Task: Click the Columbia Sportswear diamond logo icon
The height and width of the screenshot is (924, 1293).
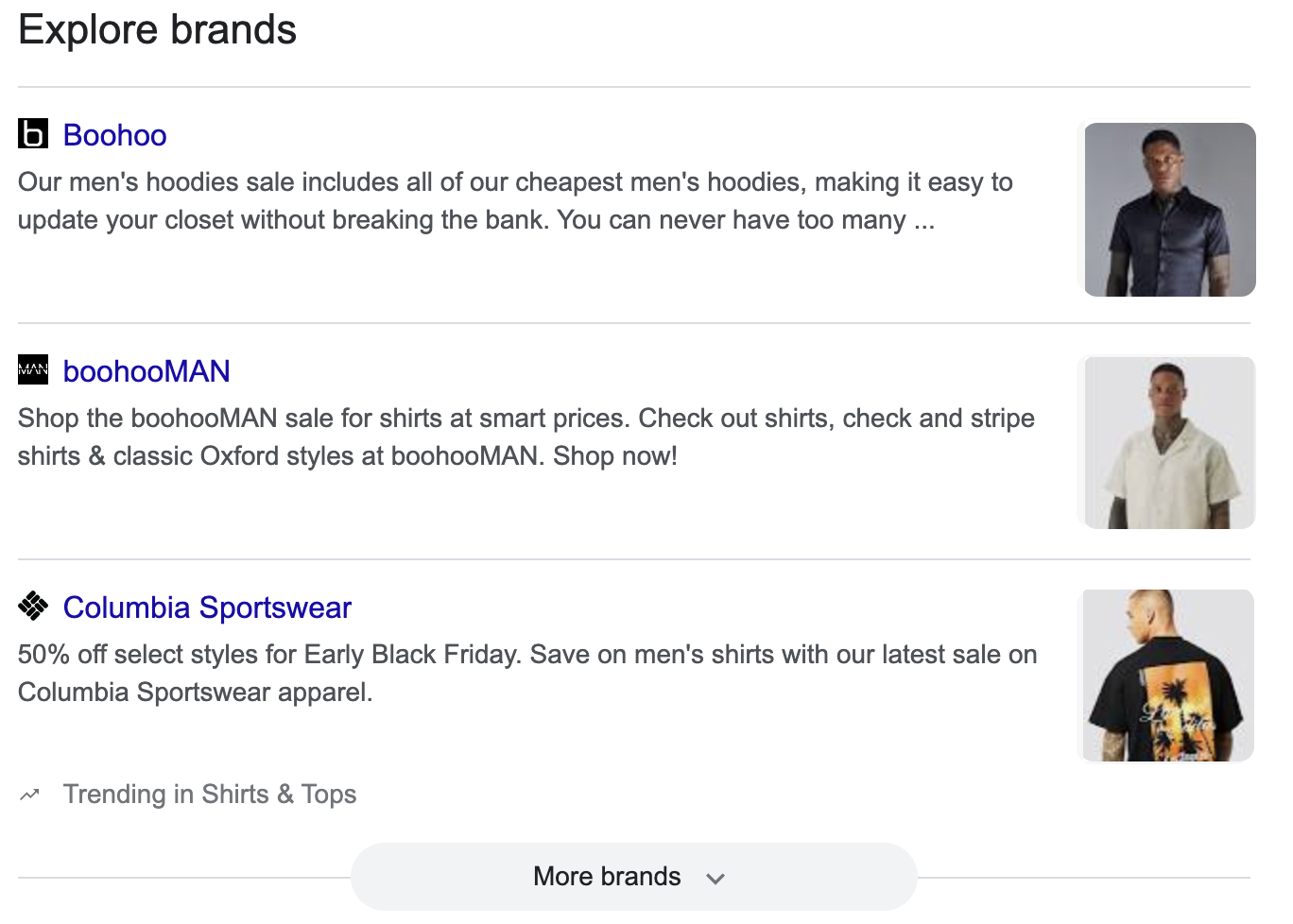Action: pyautogui.click(x=33, y=606)
